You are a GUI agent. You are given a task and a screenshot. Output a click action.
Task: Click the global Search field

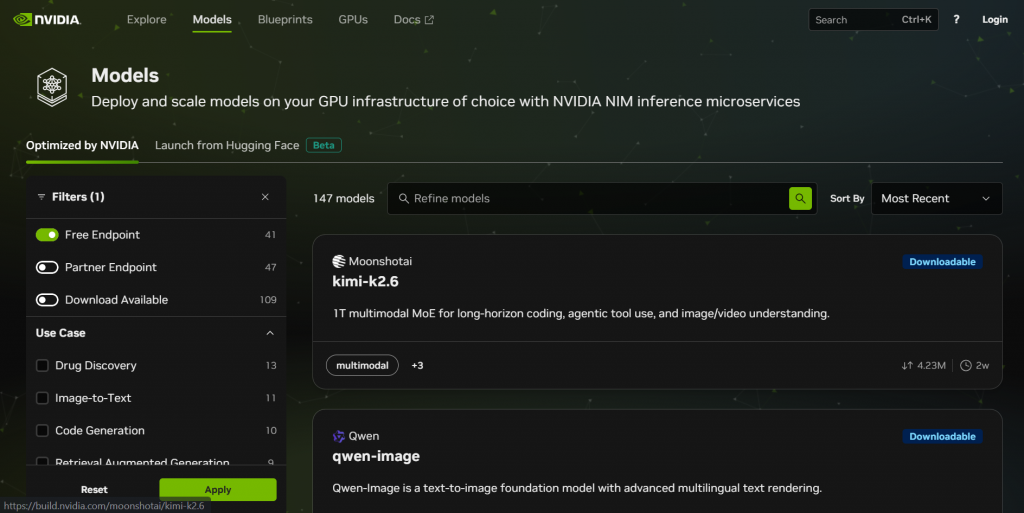[x=873, y=20]
